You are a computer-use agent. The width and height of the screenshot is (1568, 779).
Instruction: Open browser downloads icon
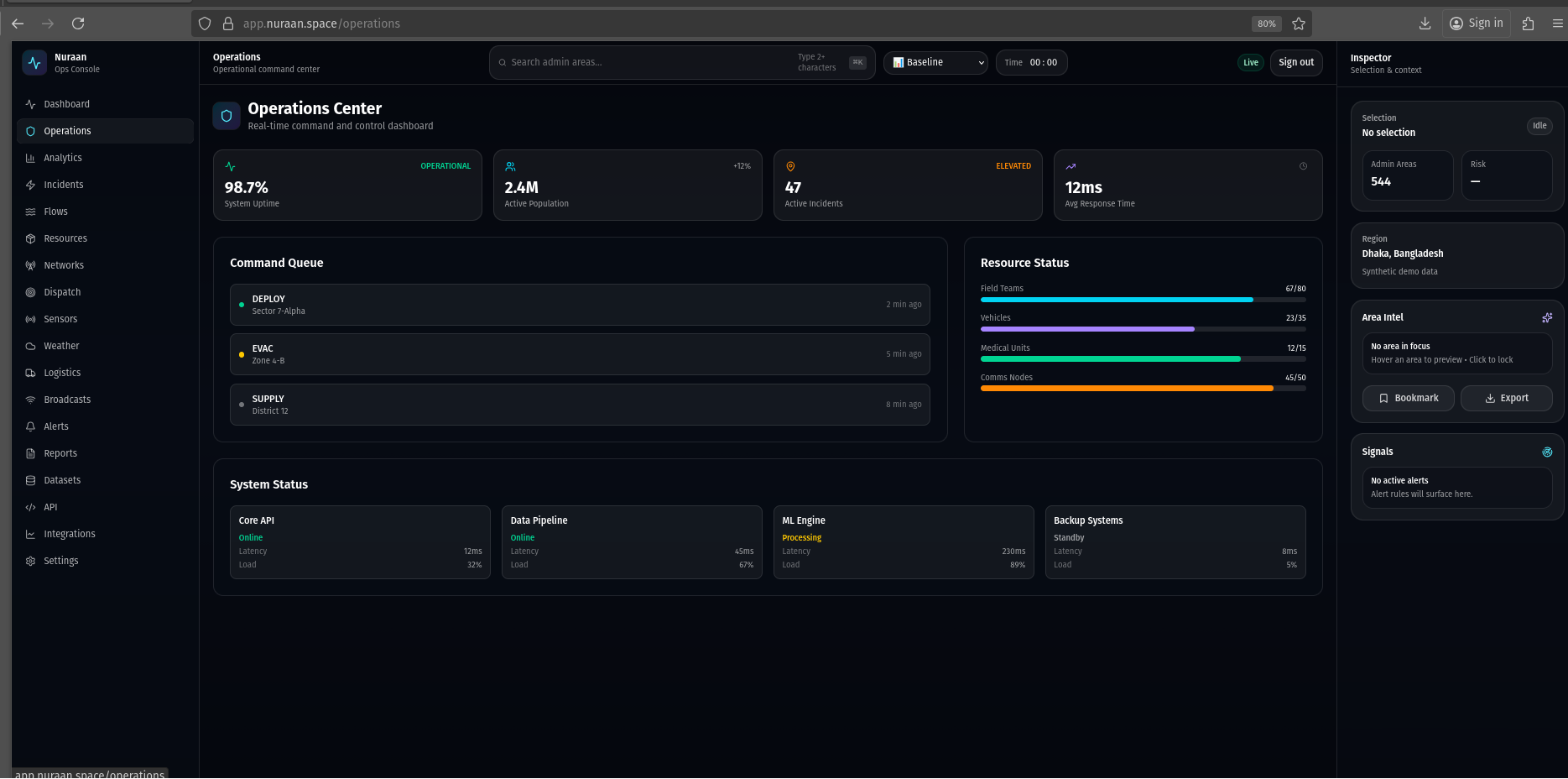coord(1425,24)
